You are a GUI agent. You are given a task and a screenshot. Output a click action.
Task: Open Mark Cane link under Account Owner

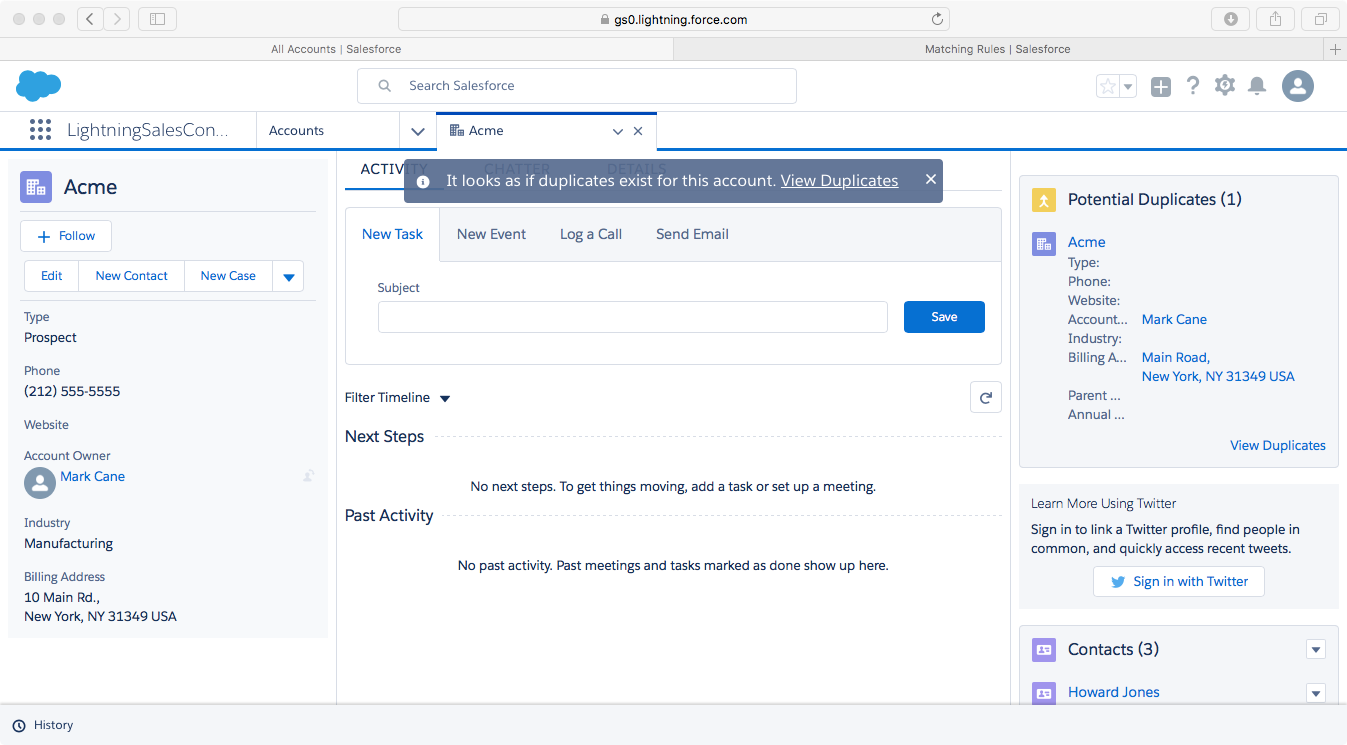point(93,477)
